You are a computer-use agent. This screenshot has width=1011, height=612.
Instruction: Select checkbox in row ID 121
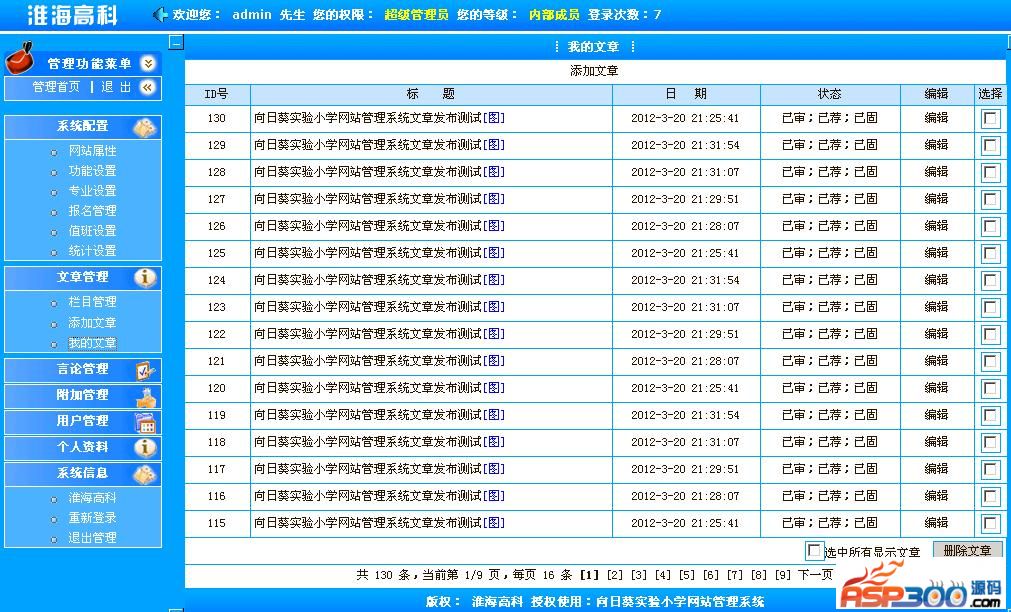[990, 361]
